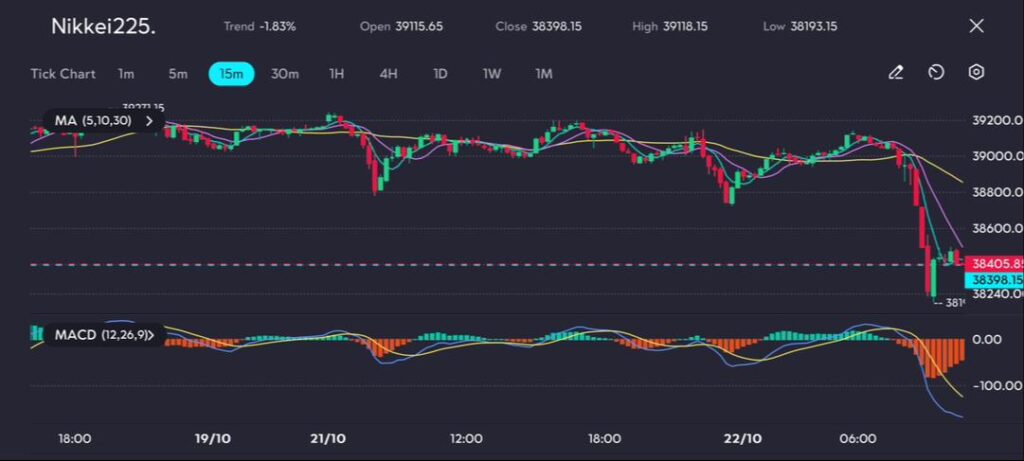Choose the 1M monthly timeframe
Screen dimensions: 1024x461
[x=543, y=73]
